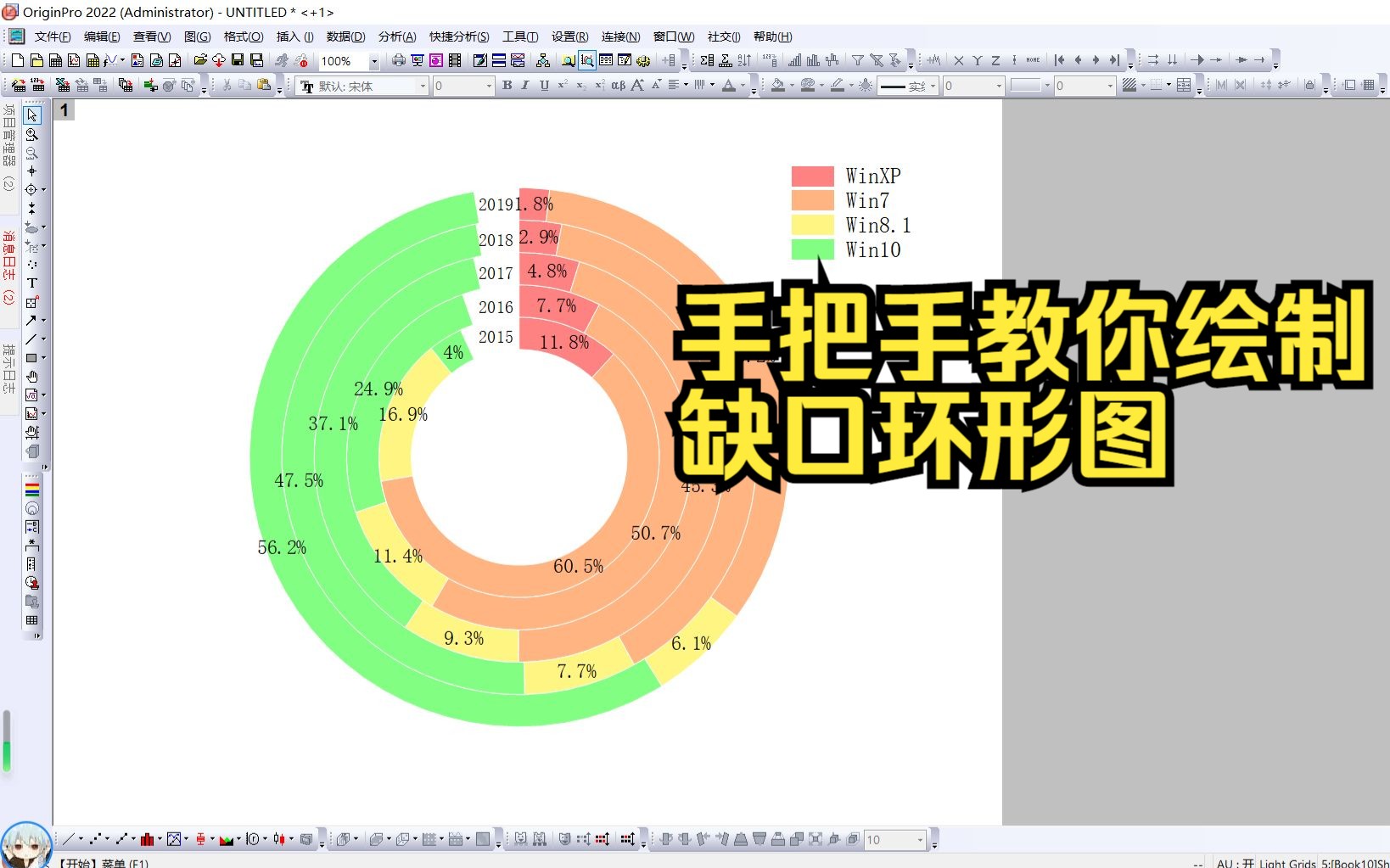This screenshot has width=1390, height=868.
Task: Toggle Italic text formatting
Action: pos(525,85)
